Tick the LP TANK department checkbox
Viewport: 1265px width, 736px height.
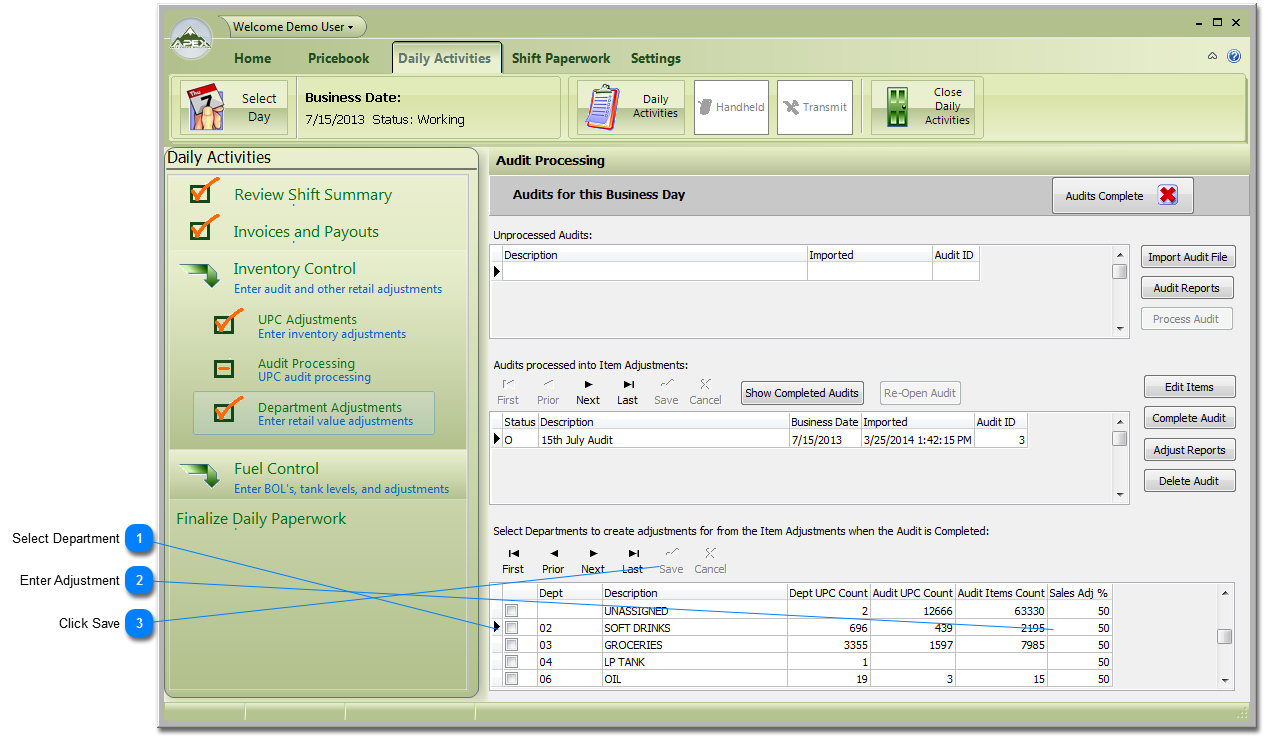pyautogui.click(x=511, y=662)
